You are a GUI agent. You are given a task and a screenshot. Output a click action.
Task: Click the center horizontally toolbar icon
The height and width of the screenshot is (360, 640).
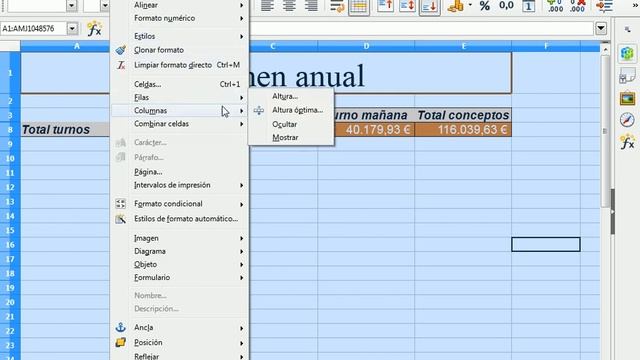coord(289,6)
